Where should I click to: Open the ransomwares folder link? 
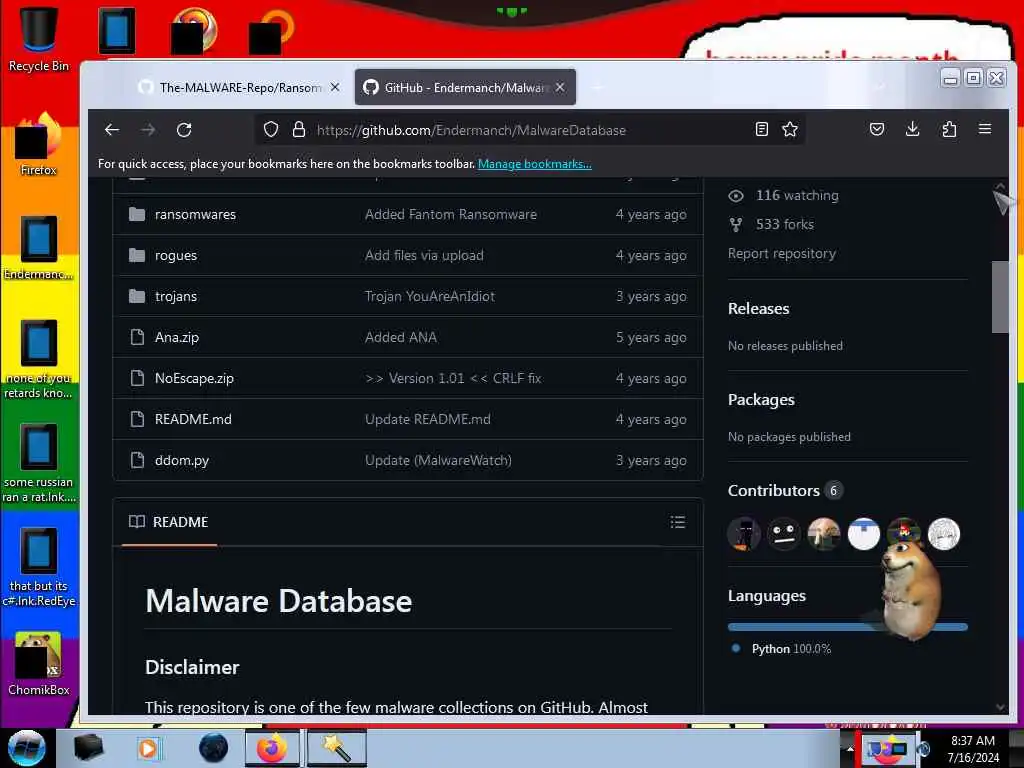pos(195,214)
